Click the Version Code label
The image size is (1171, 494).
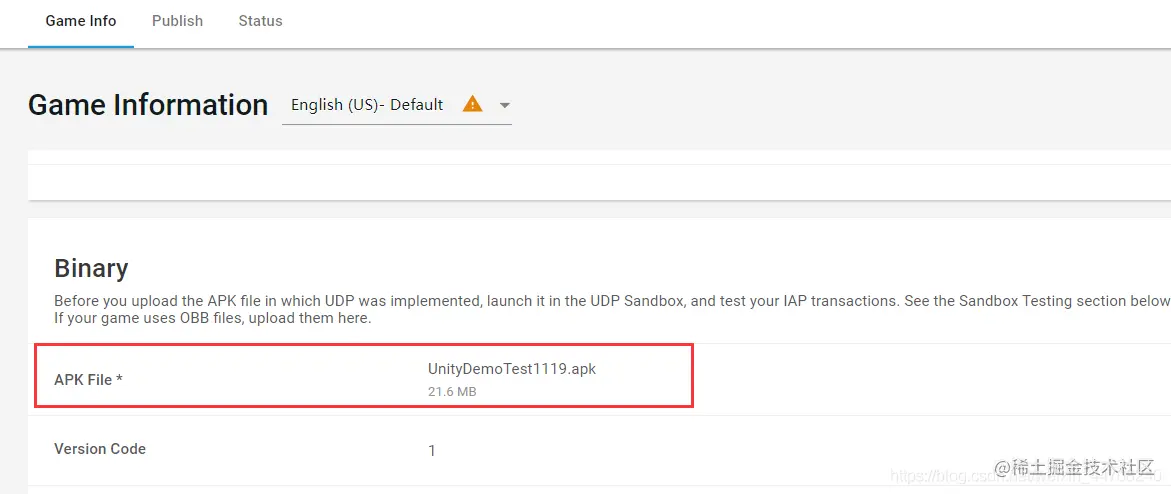pos(100,449)
